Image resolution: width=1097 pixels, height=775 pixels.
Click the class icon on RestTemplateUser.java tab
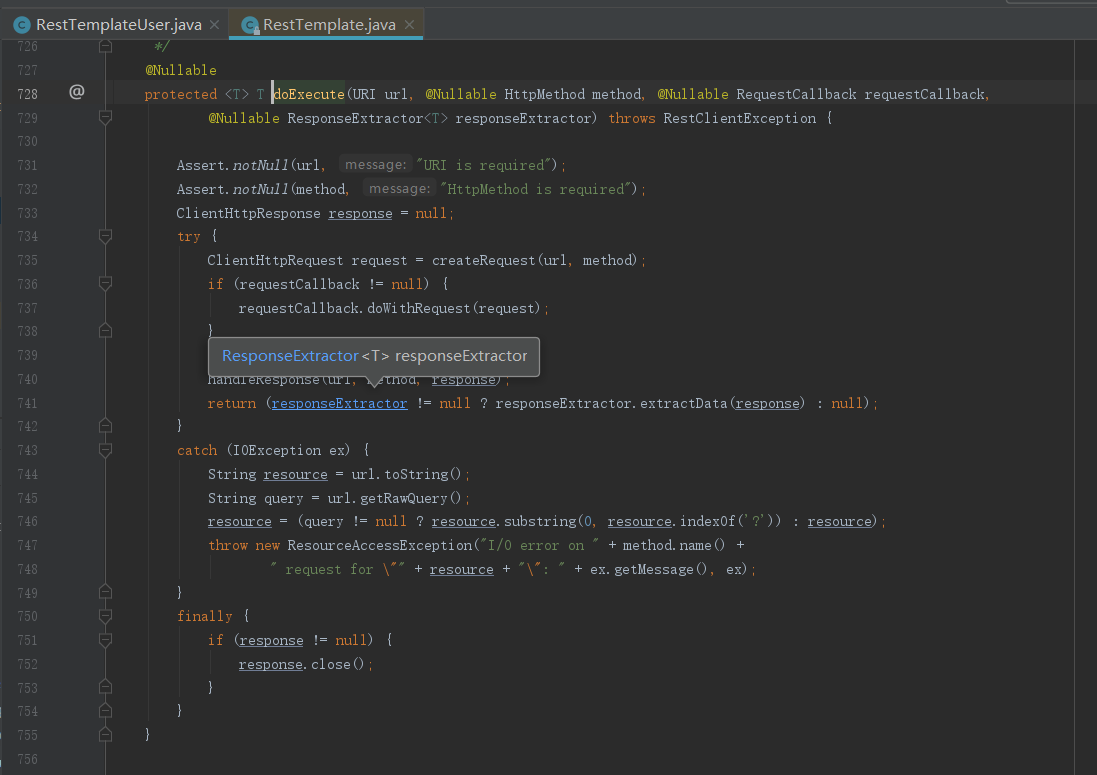[x=22, y=25]
